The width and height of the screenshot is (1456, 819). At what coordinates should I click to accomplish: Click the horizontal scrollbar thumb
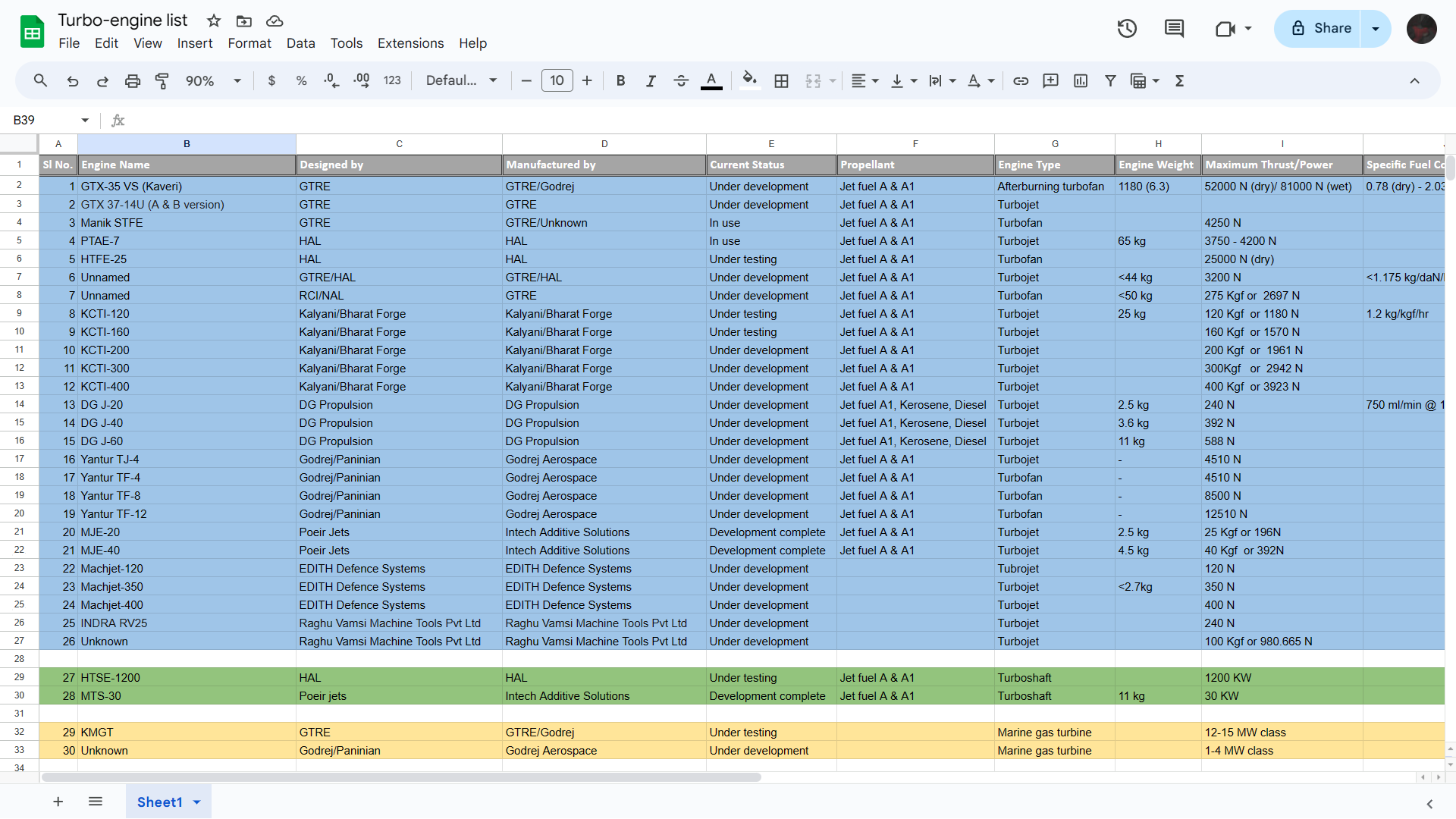(x=401, y=777)
